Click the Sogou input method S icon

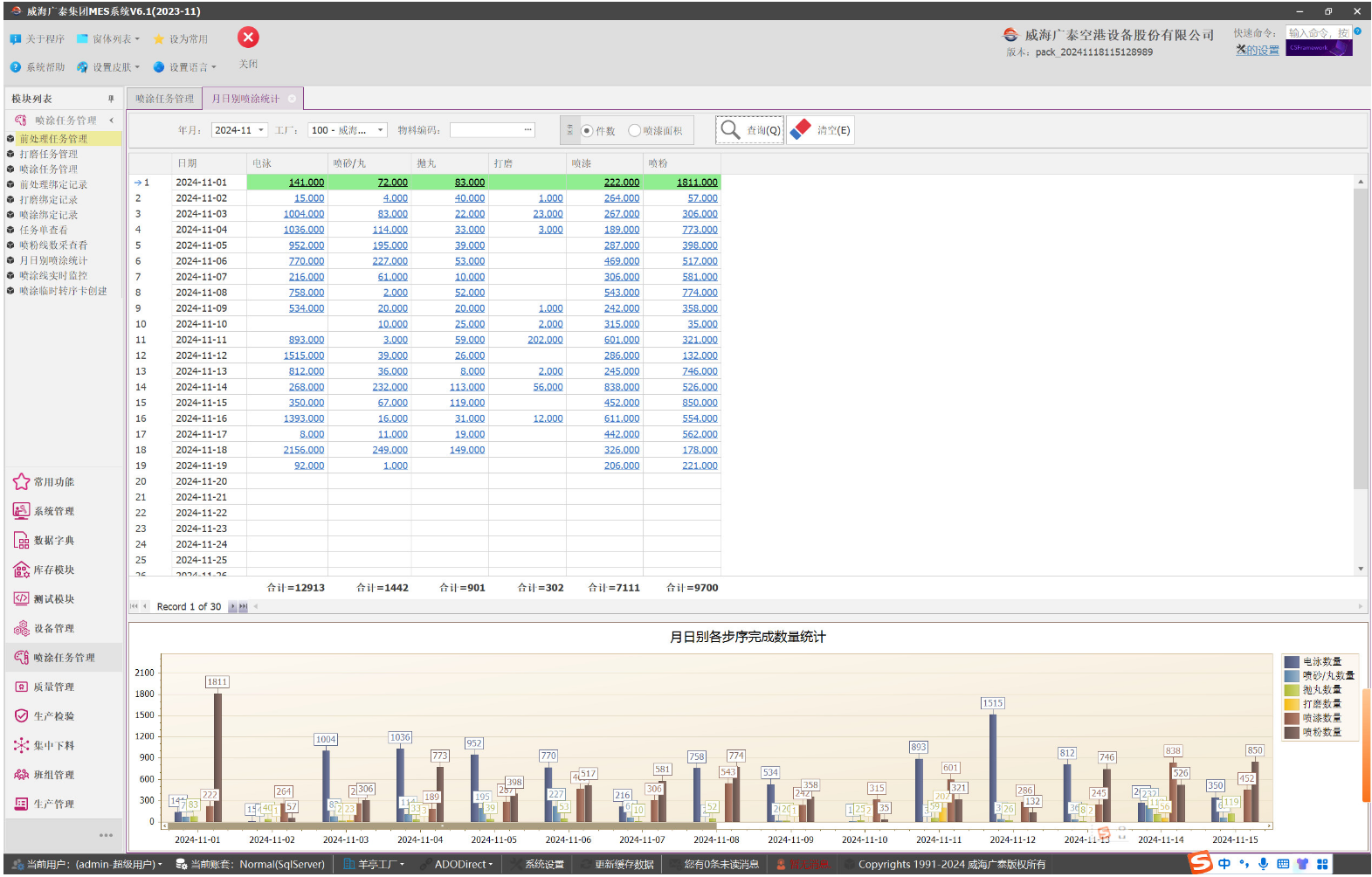(1201, 863)
